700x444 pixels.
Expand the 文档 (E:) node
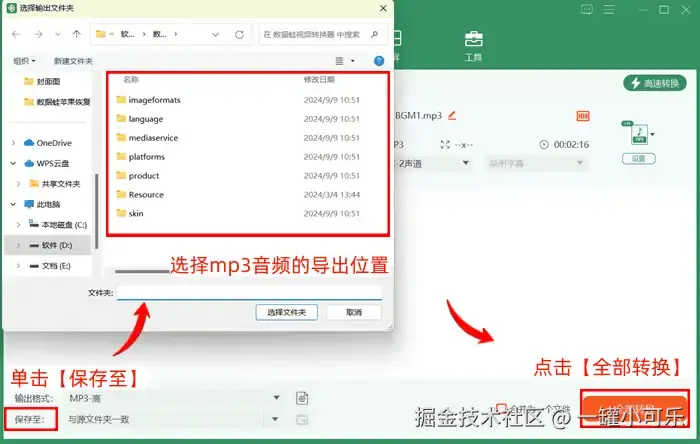[x=18, y=266]
